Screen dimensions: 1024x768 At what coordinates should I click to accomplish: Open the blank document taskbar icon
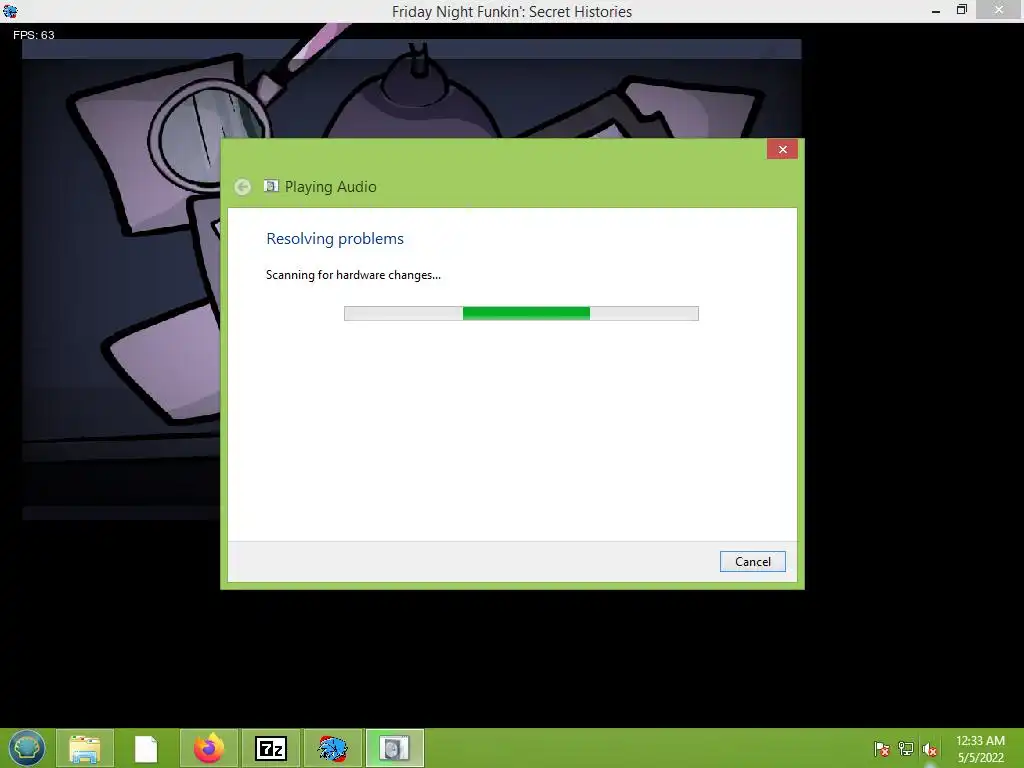click(x=146, y=748)
